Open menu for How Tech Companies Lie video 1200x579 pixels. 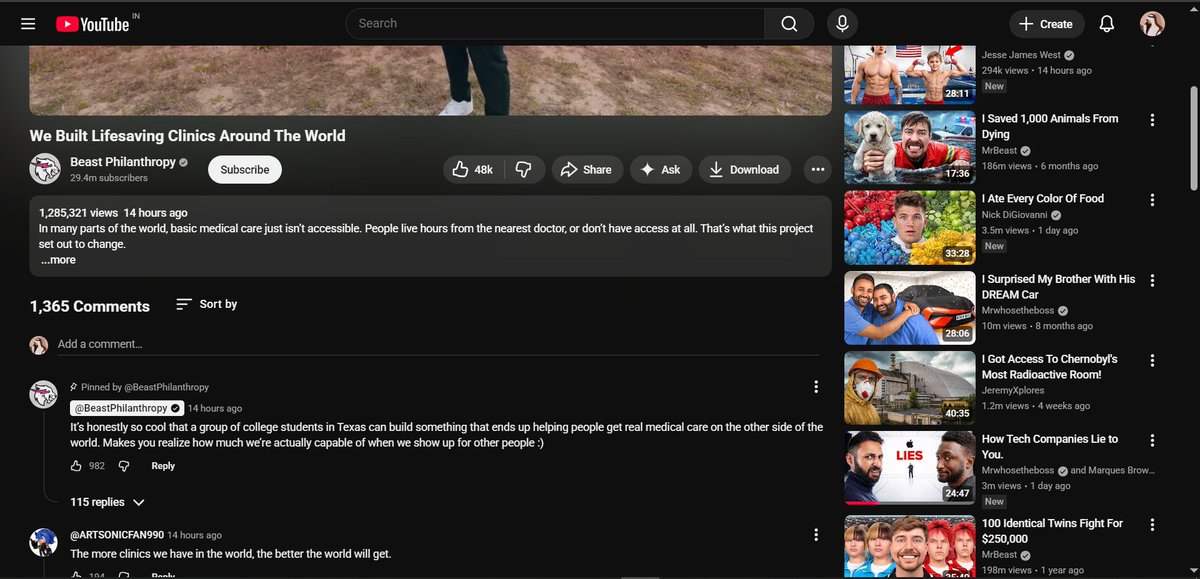1152,440
